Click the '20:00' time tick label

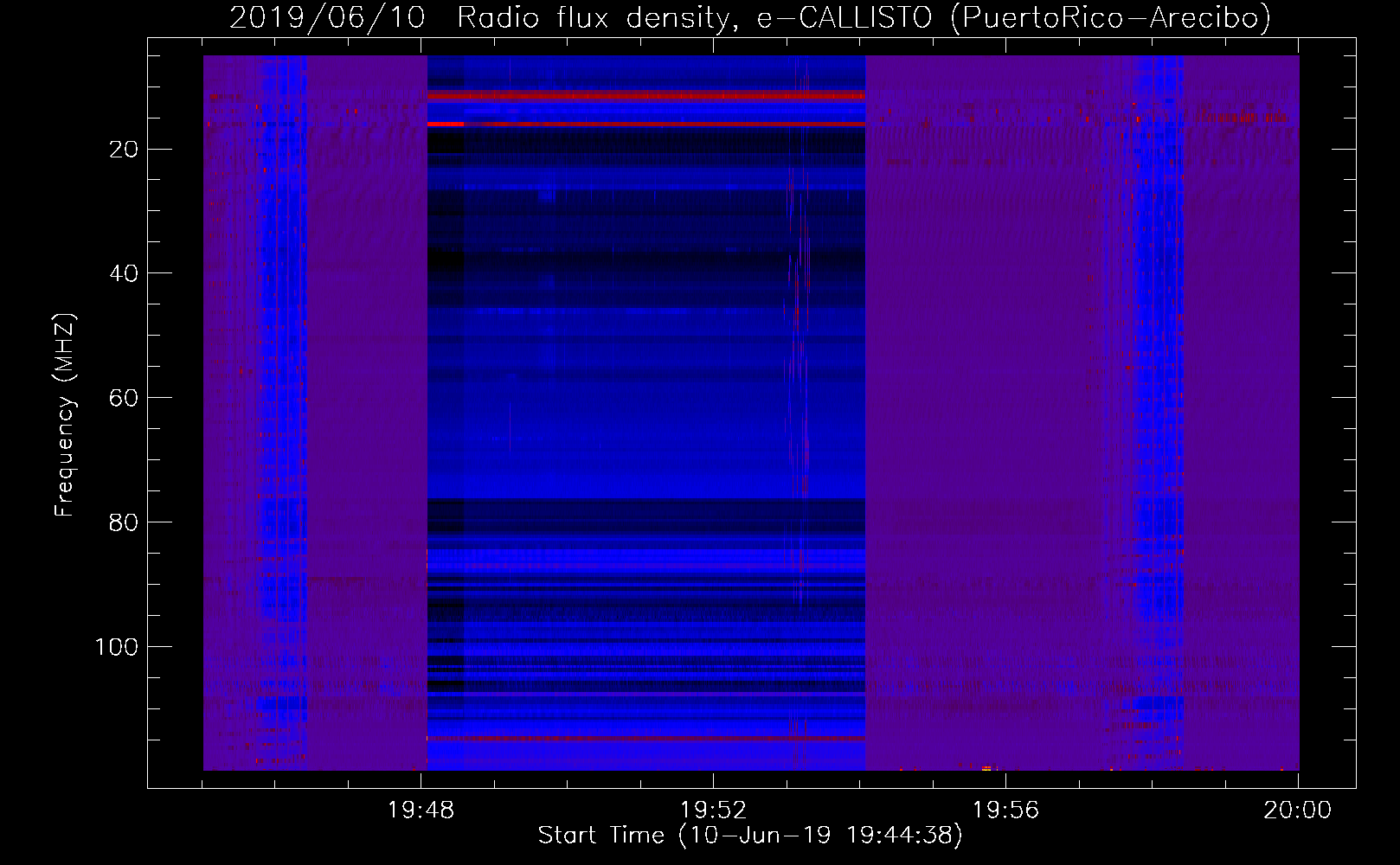(1297, 811)
